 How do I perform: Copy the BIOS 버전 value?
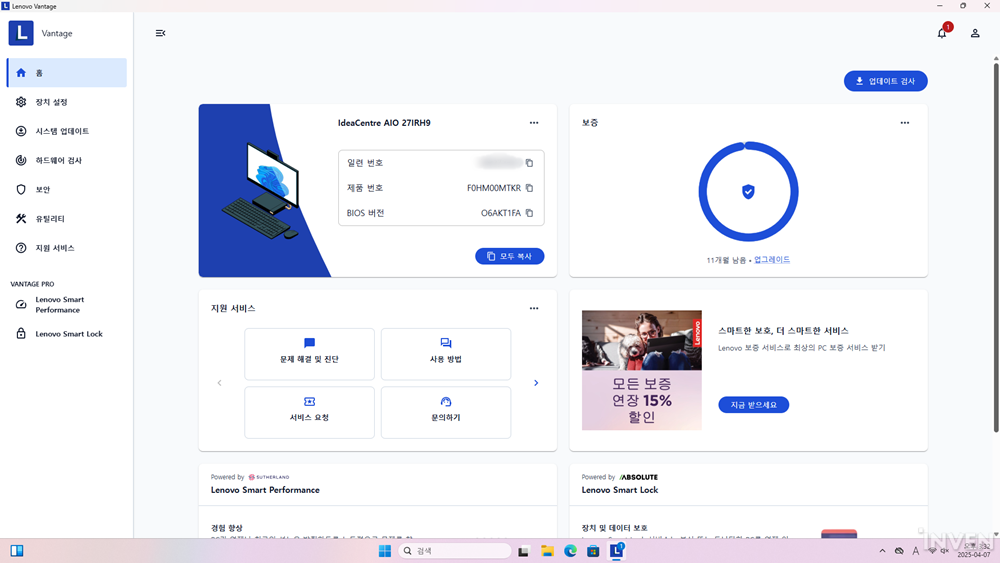pyautogui.click(x=529, y=213)
